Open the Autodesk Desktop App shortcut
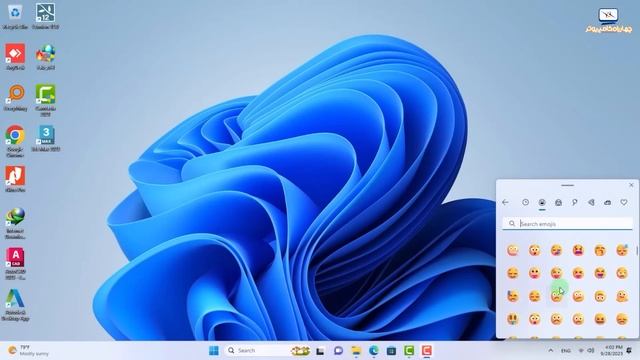Image resolution: width=640 pixels, height=360 pixels. pos(15,305)
